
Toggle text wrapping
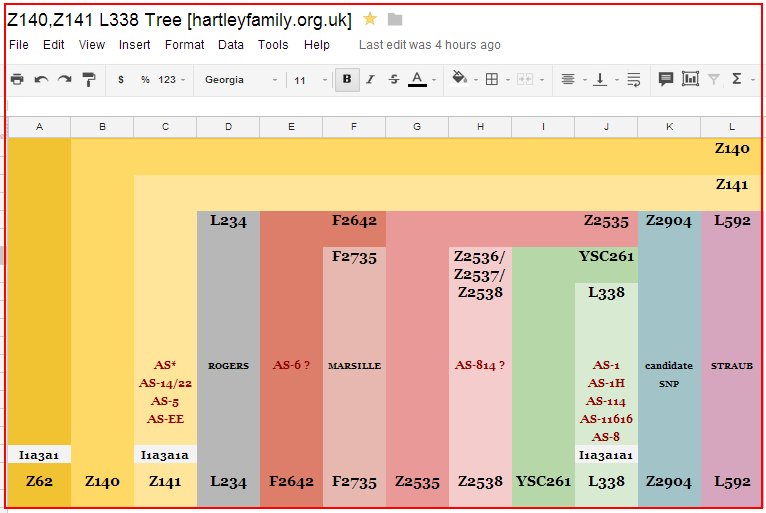(x=634, y=79)
